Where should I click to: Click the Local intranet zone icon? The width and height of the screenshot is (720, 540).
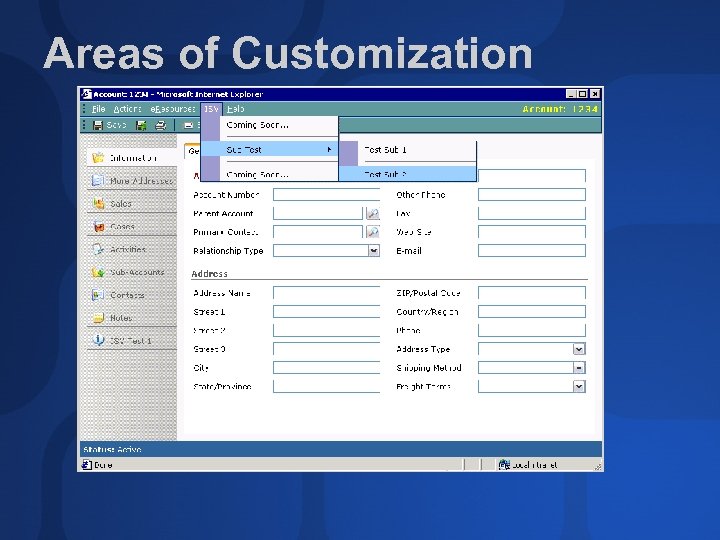click(x=504, y=465)
